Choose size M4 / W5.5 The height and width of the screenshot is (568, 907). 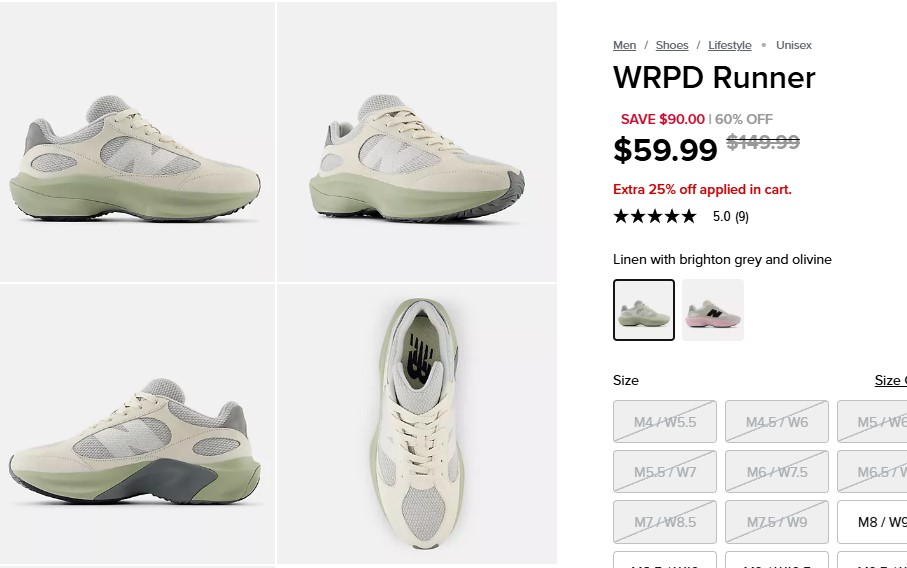pos(665,422)
